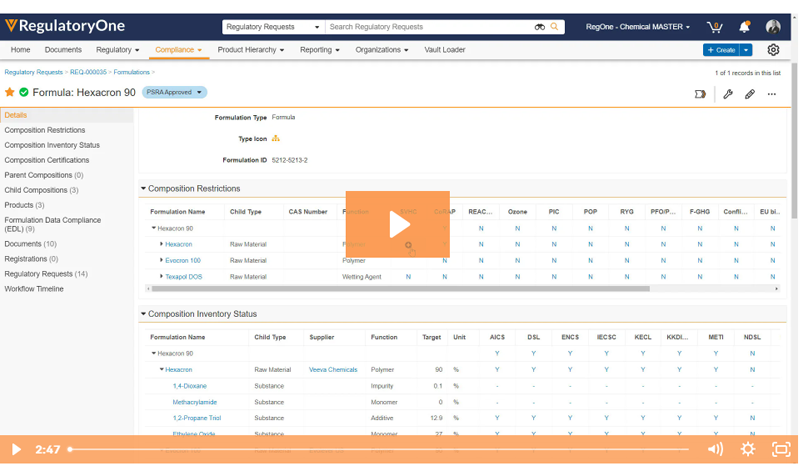
Task: Open the Veeva Chemicals supplier link
Action: (x=332, y=370)
